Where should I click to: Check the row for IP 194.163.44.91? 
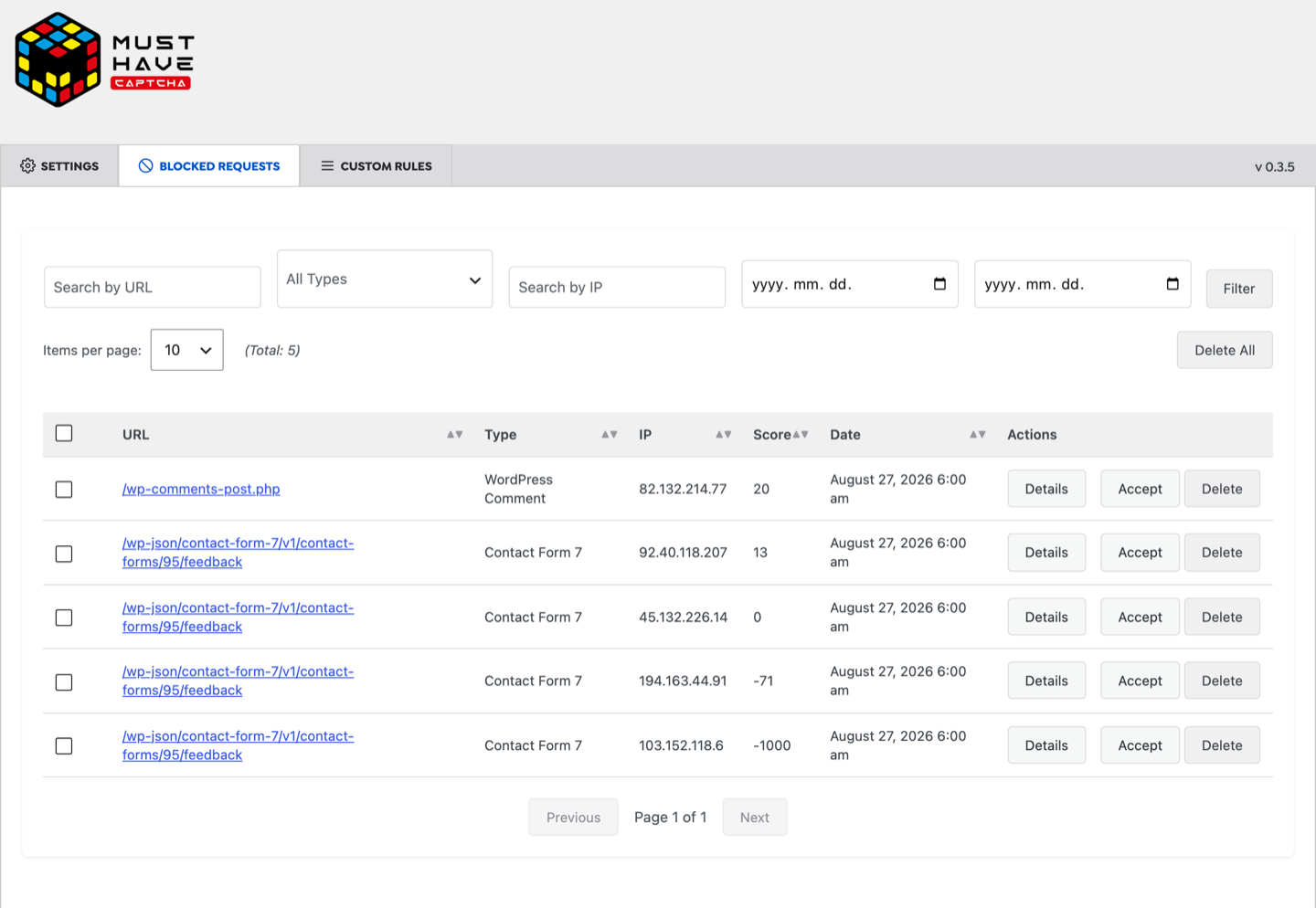click(x=64, y=682)
